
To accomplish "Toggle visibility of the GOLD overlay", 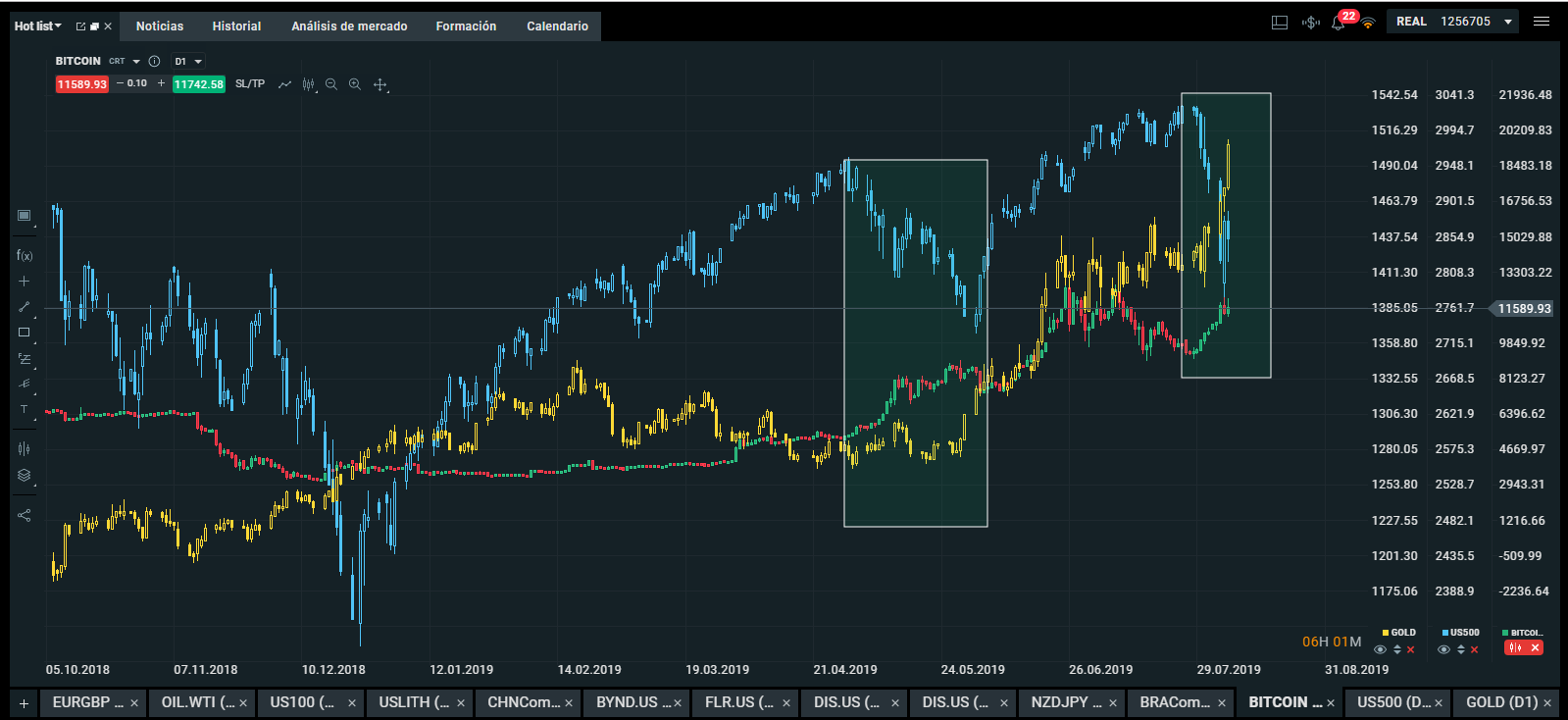I will pyautogui.click(x=1381, y=649).
